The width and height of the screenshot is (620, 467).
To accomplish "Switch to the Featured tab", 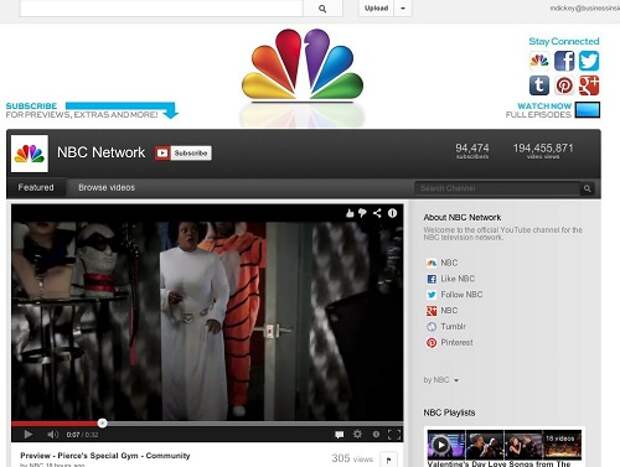I will pyautogui.click(x=36, y=187).
